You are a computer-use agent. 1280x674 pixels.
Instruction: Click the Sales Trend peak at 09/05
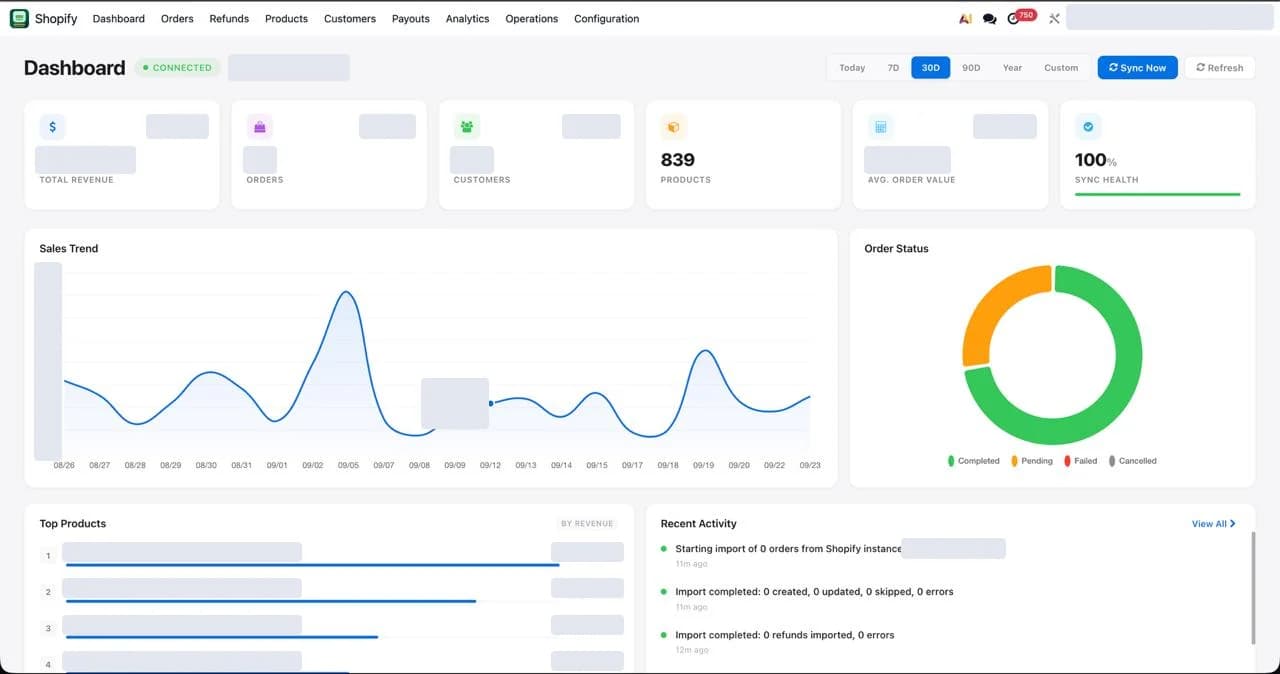point(346,292)
